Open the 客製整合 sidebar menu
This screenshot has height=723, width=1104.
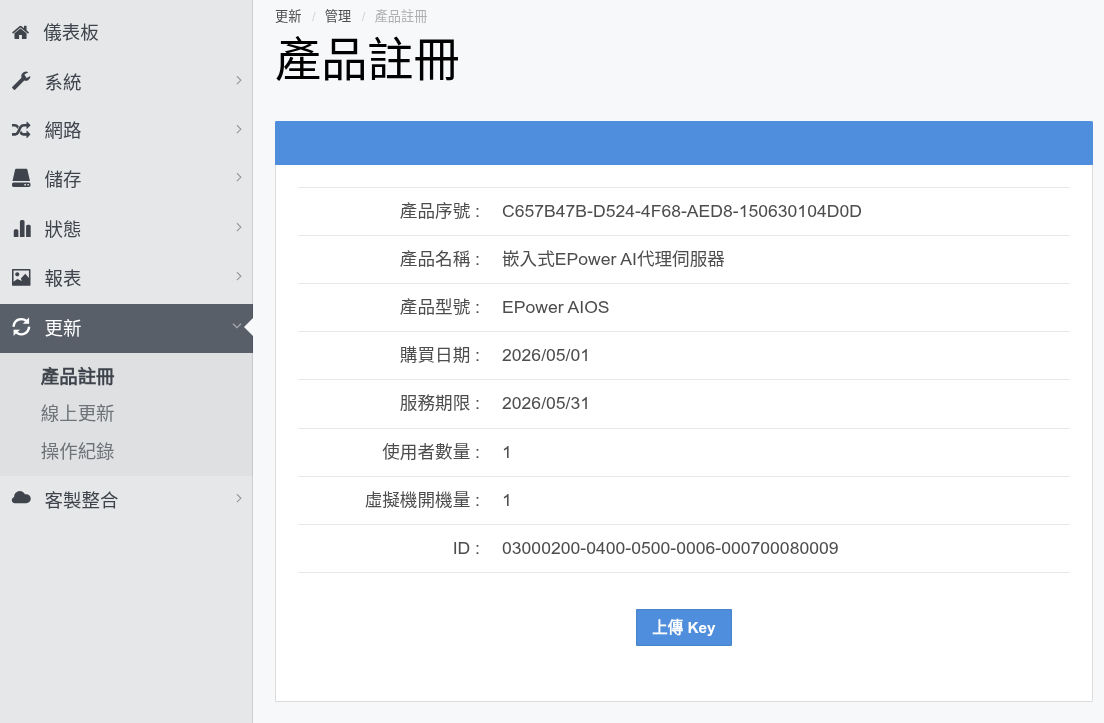click(x=126, y=500)
